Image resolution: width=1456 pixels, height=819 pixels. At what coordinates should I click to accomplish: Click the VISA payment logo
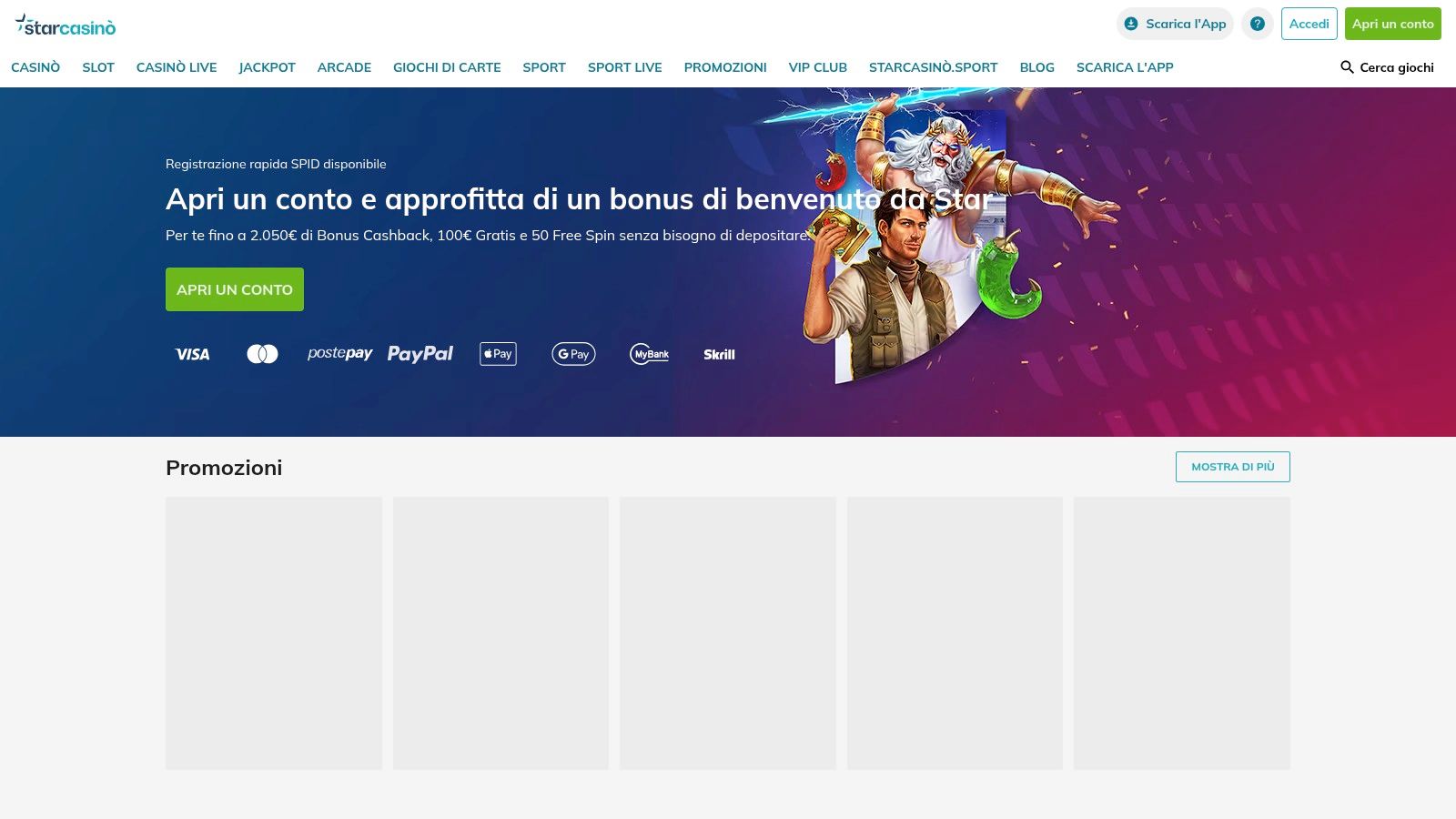[192, 354]
